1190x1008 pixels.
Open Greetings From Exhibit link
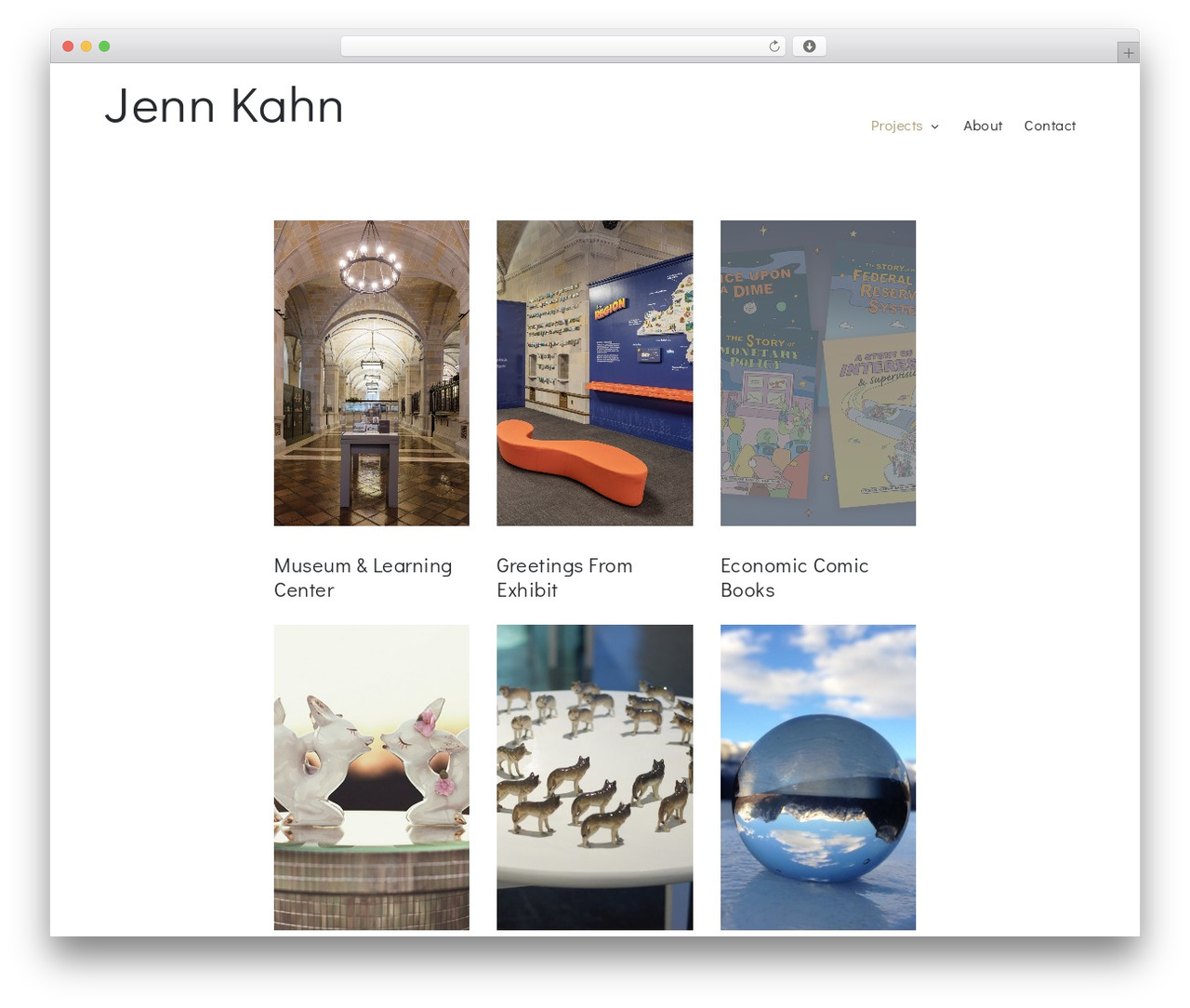564,577
